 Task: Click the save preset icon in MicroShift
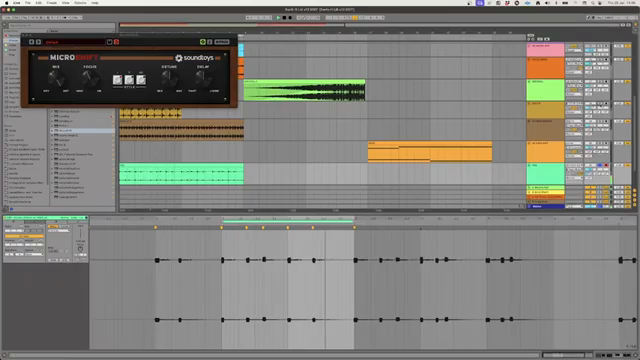click(109, 42)
